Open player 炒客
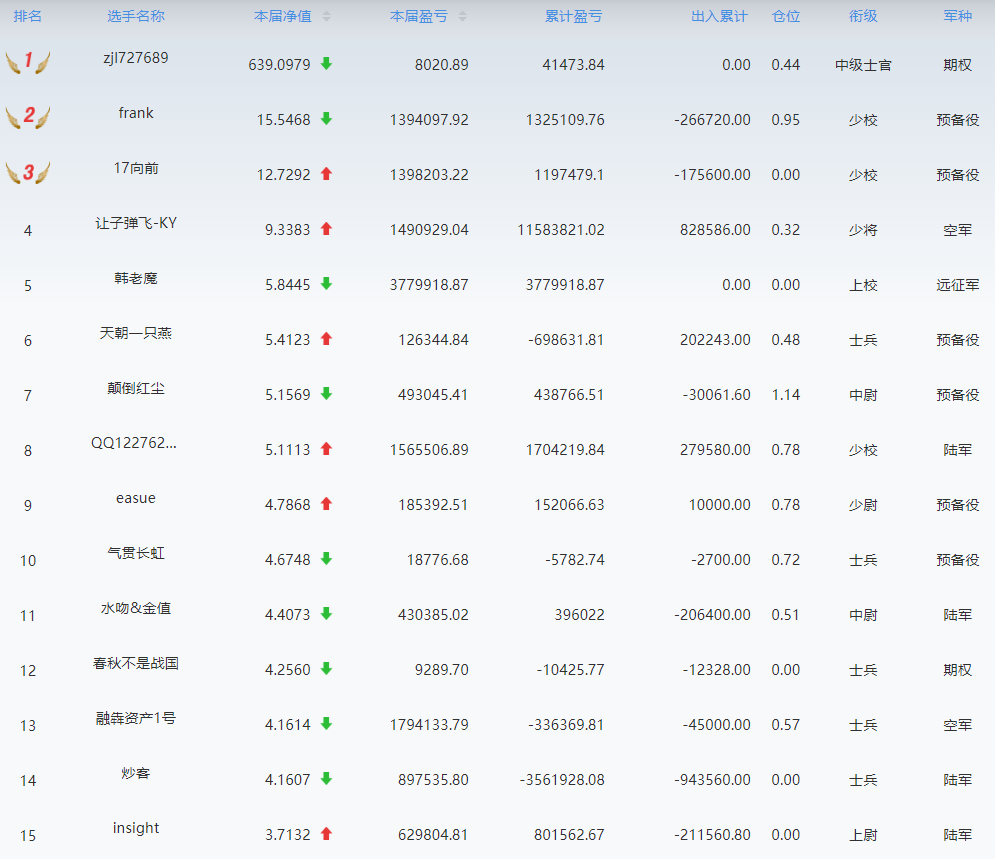Viewport: 995px width, 859px height. (x=136, y=773)
